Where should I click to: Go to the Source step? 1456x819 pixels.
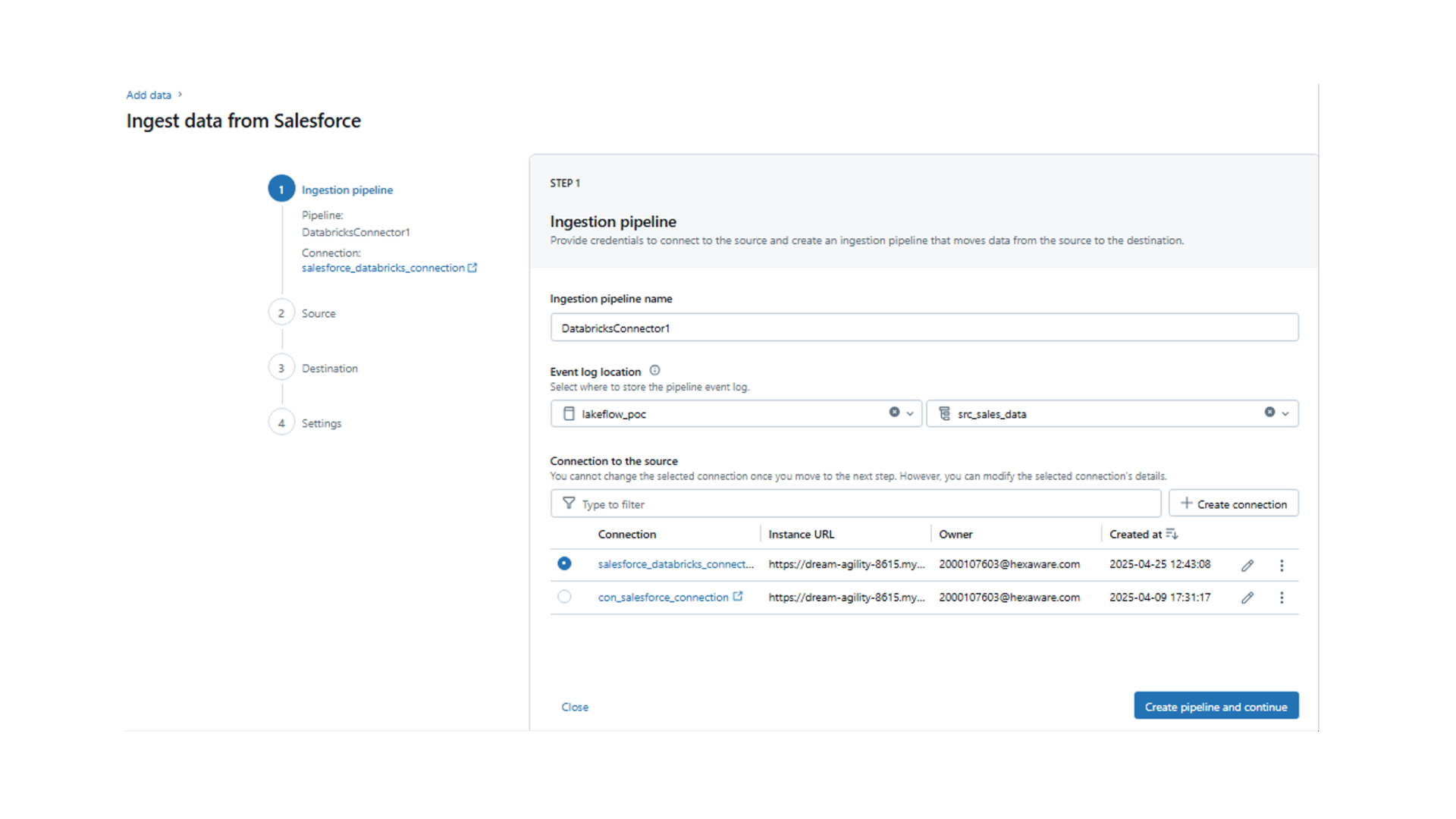(x=318, y=313)
